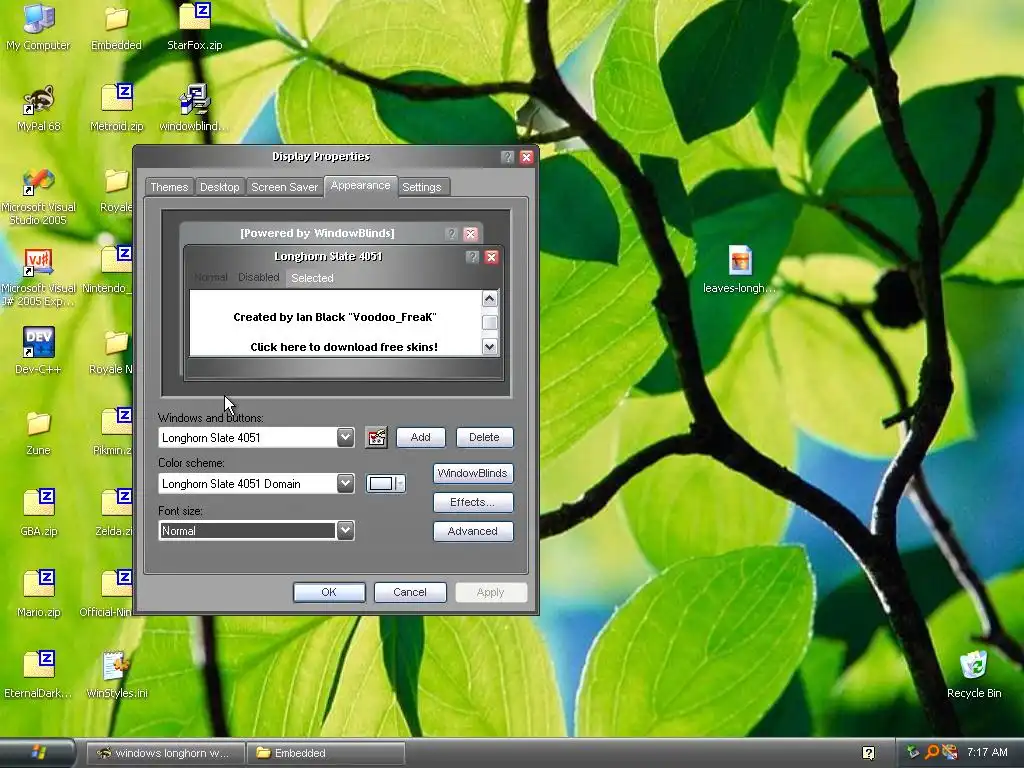The image size is (1024, 768).
Task: Click preview scrollbar down arrow
Action: tap(490, 347)
